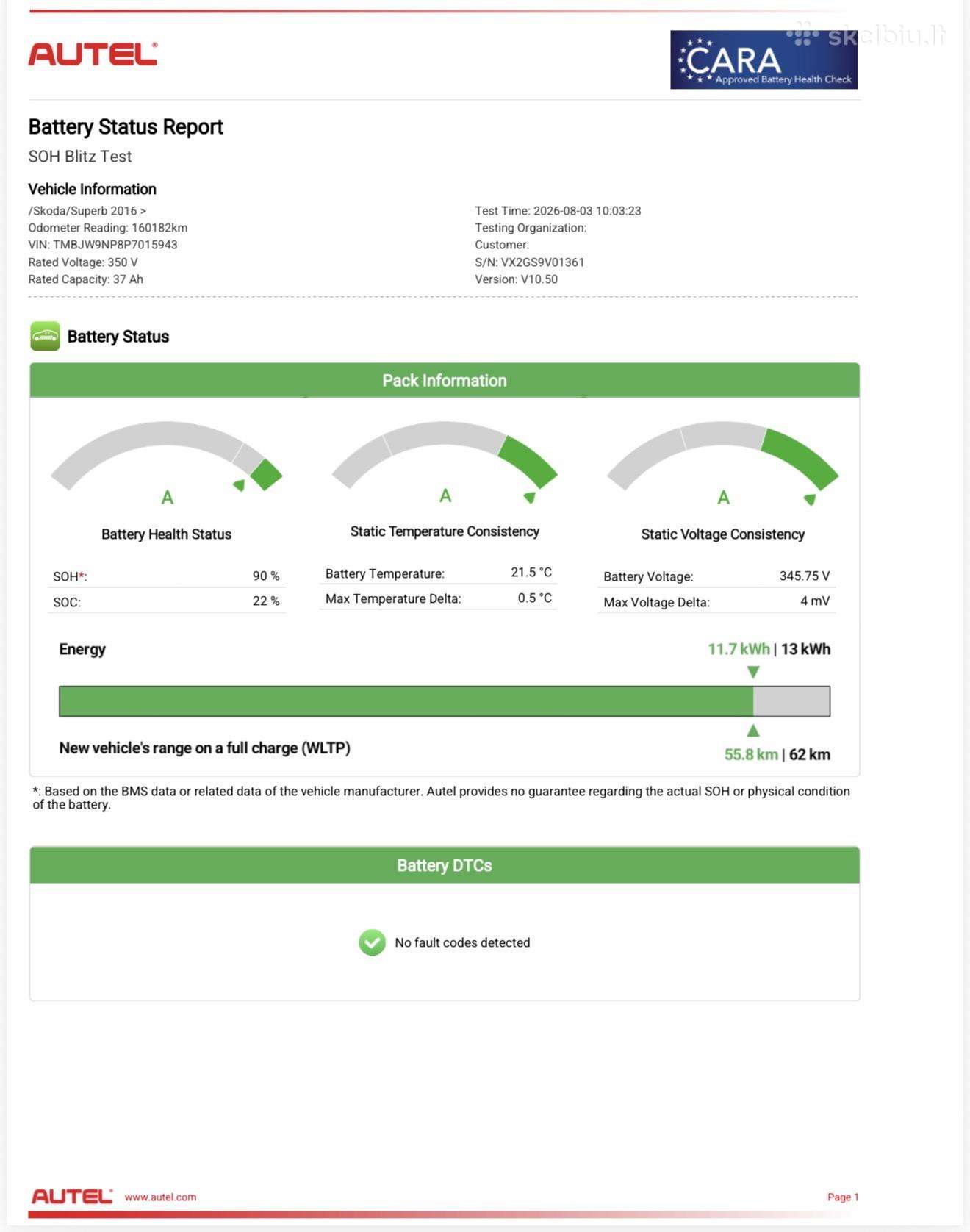Click the Battery Health Status label

tap(166, 534)
